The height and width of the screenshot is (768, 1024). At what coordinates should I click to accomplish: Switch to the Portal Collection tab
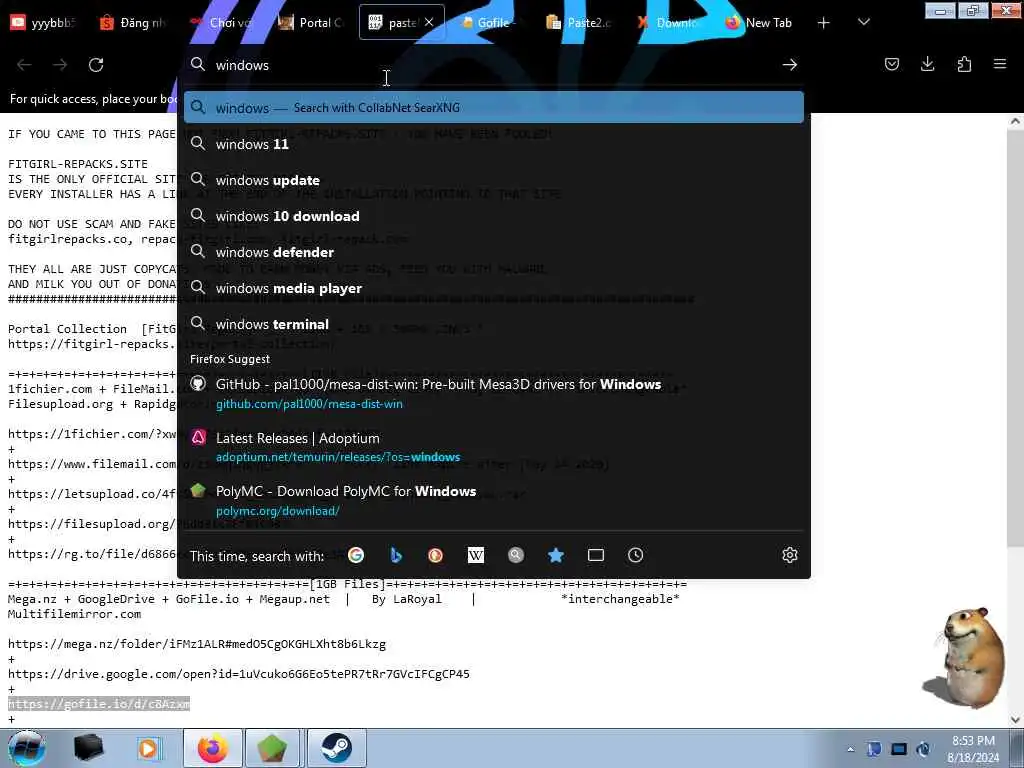click(x=311, y=22)
